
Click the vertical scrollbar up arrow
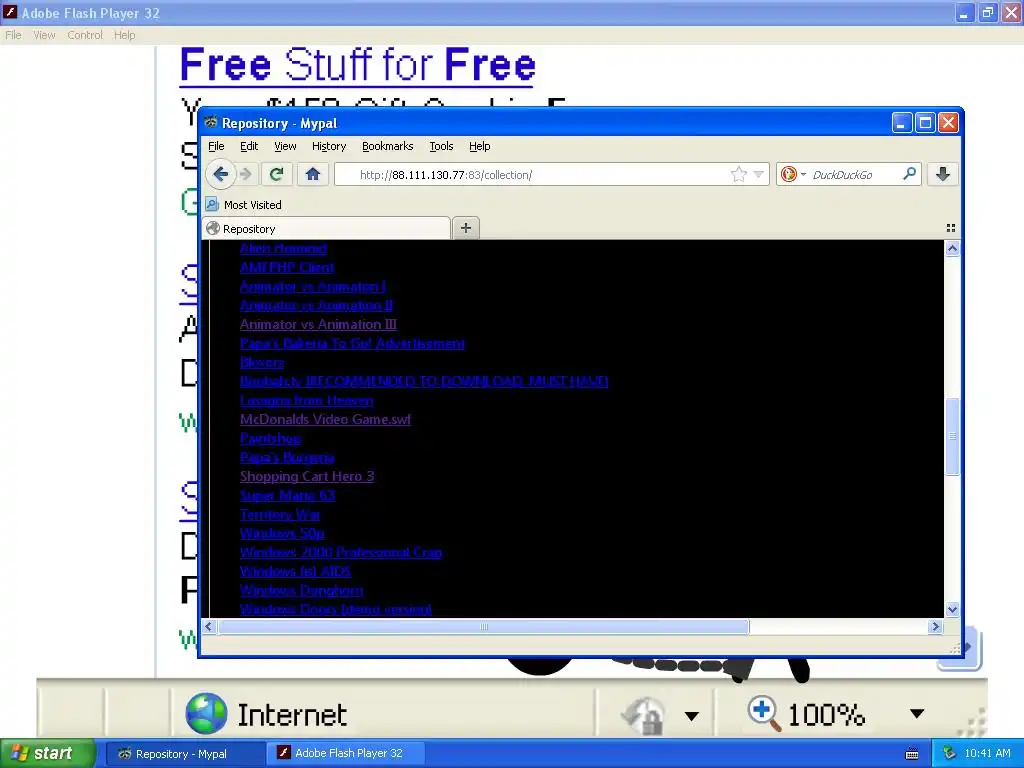952,248
